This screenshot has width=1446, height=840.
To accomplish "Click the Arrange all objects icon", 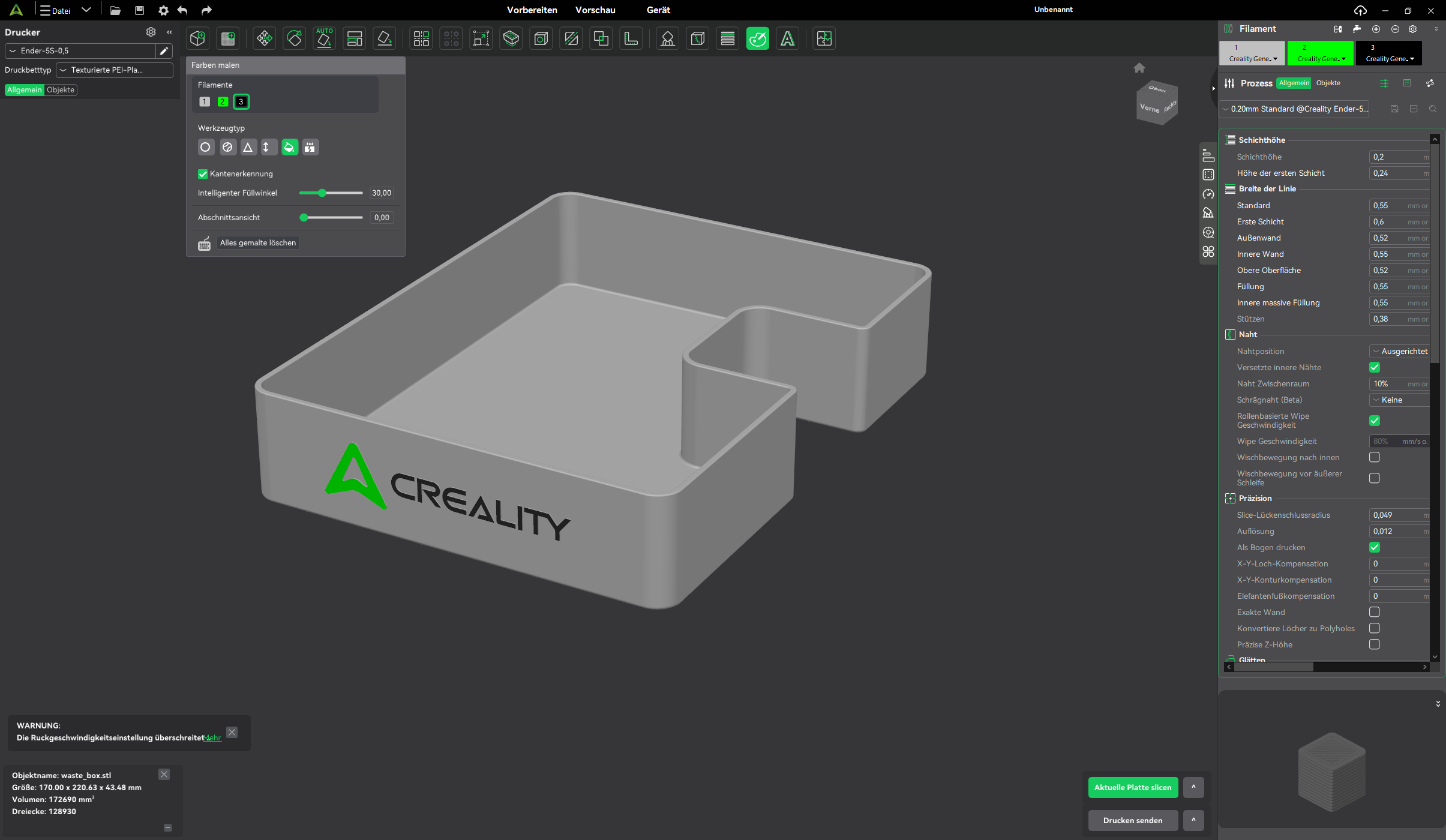I will 354,38.
